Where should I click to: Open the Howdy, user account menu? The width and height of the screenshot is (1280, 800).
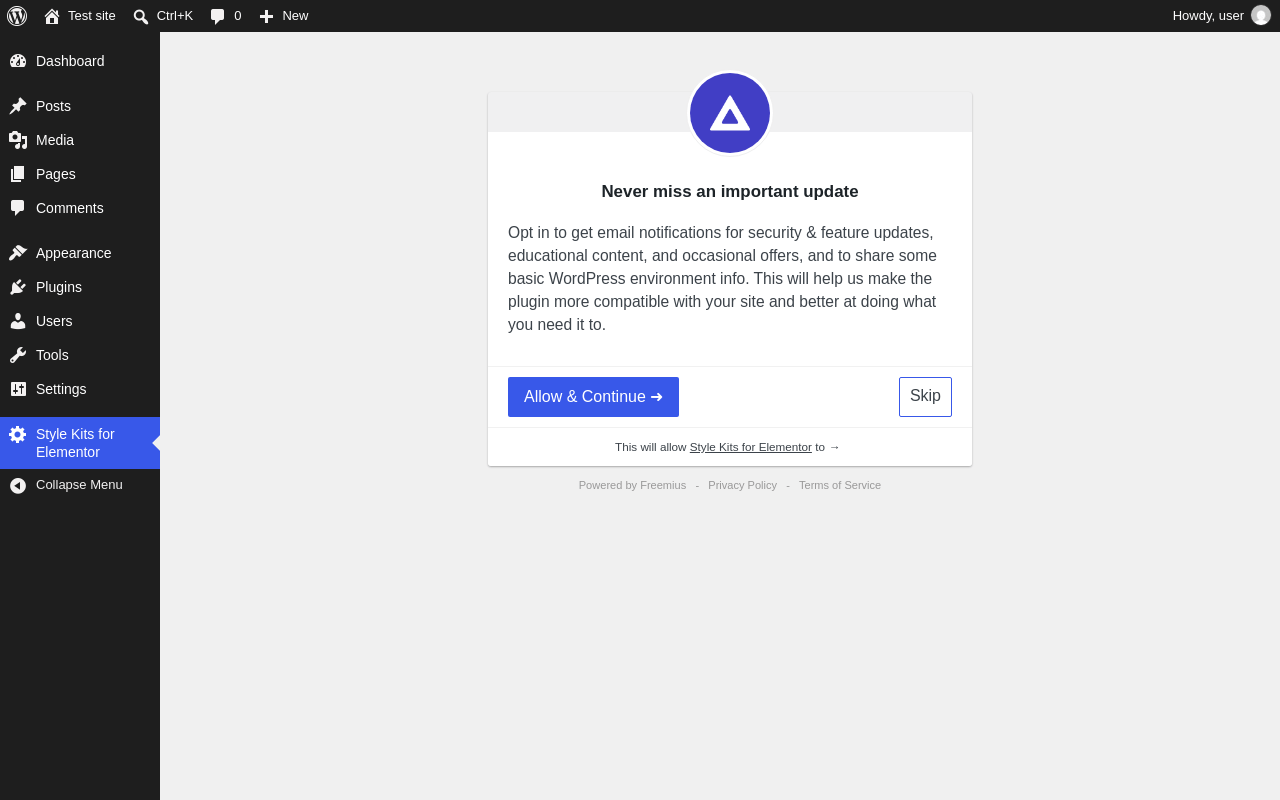point(1221,16)
